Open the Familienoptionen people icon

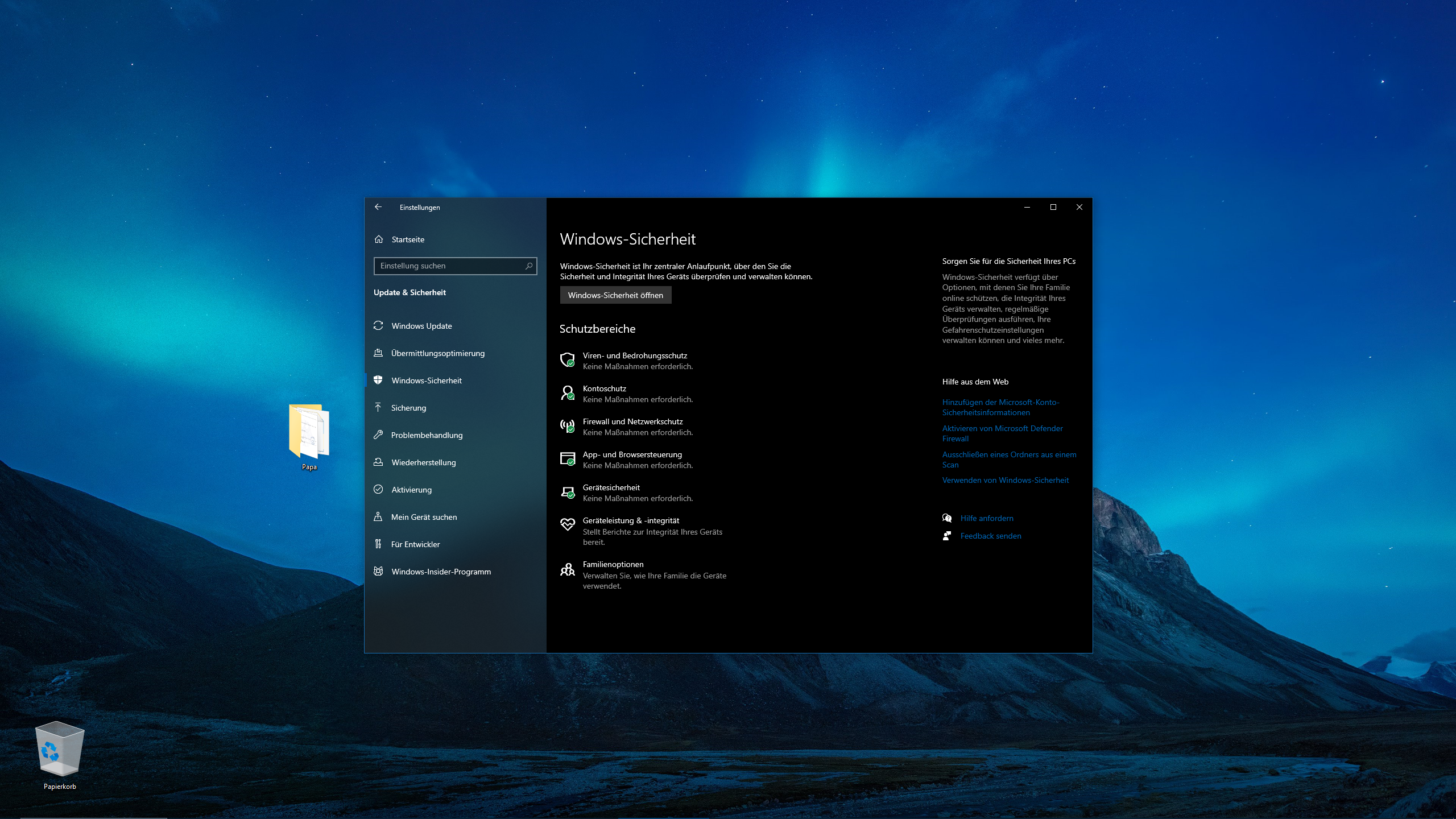click(567, 569)
